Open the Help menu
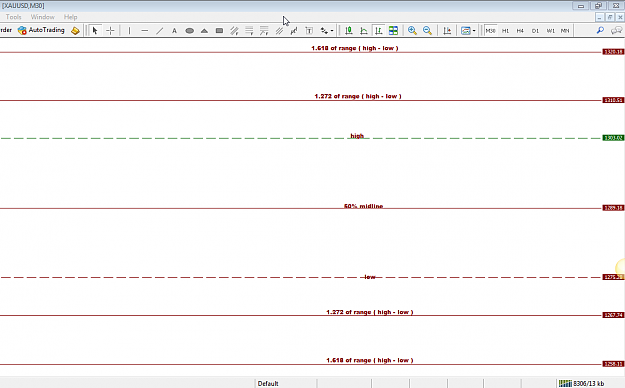Viewport: 625px width, 388px height. click(x=71, y=17)
